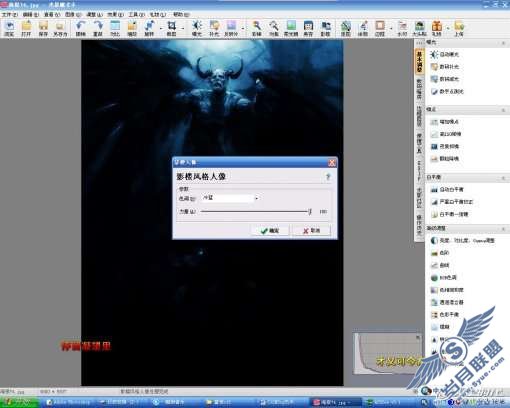
Task: Click the 浏览 browse toolbar icon
Action: 9,28
